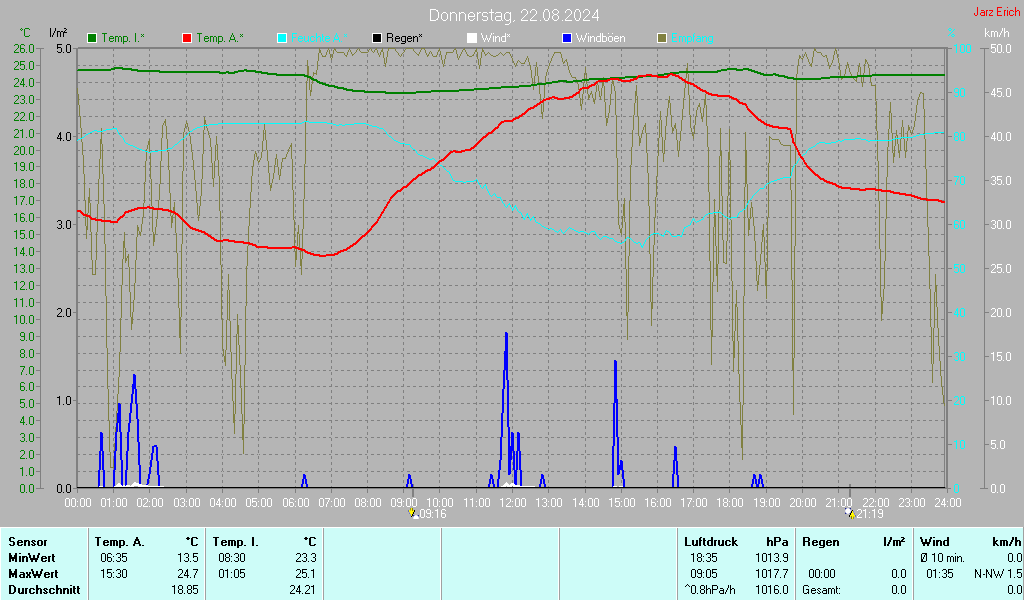Click the white Wind legend swatch

tap(472, 39)
